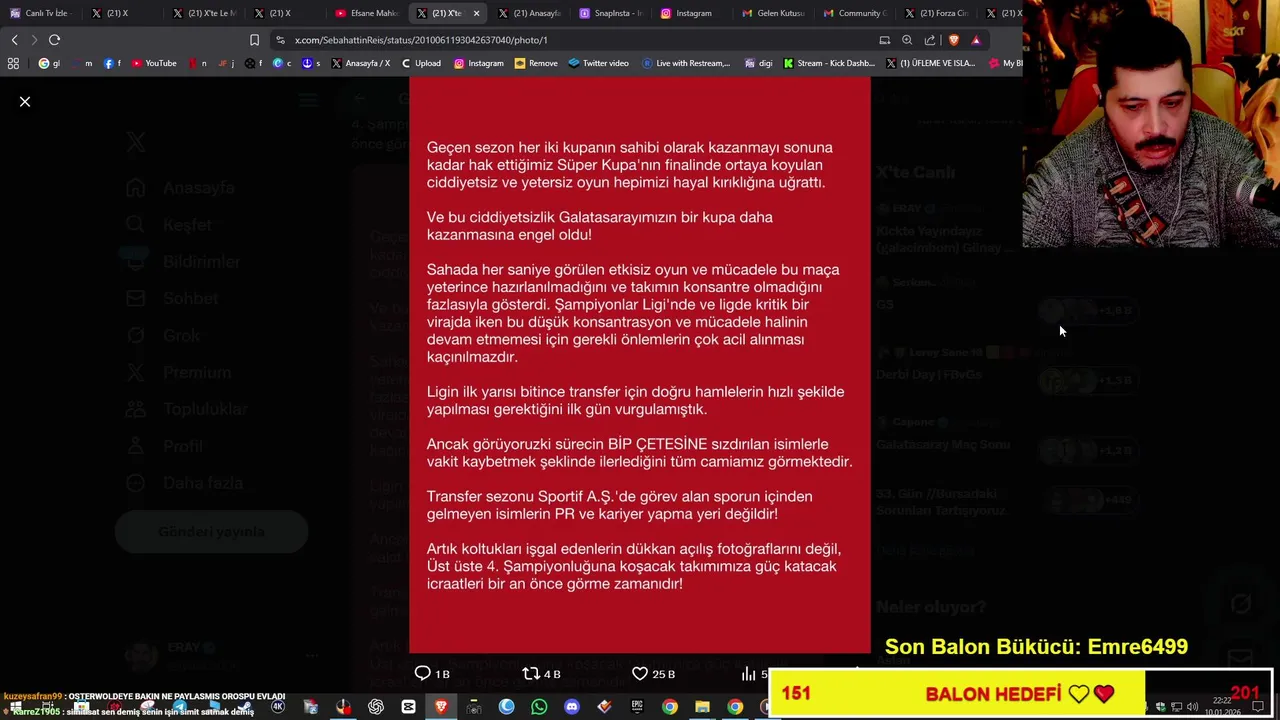This screenshot has height=720, width=1280.
Task: Open the digi bookmark
Action: (x=759, y=63)
